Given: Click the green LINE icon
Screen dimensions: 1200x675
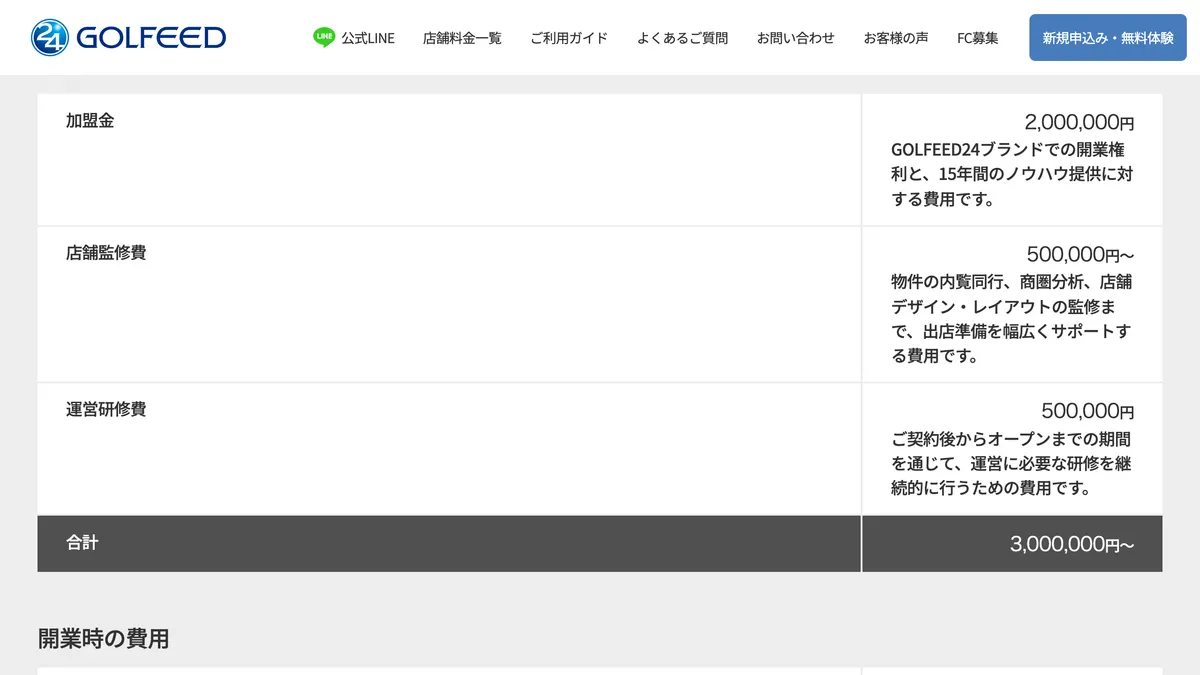Looking at the screenshot, I should click(x=324, y=38).
